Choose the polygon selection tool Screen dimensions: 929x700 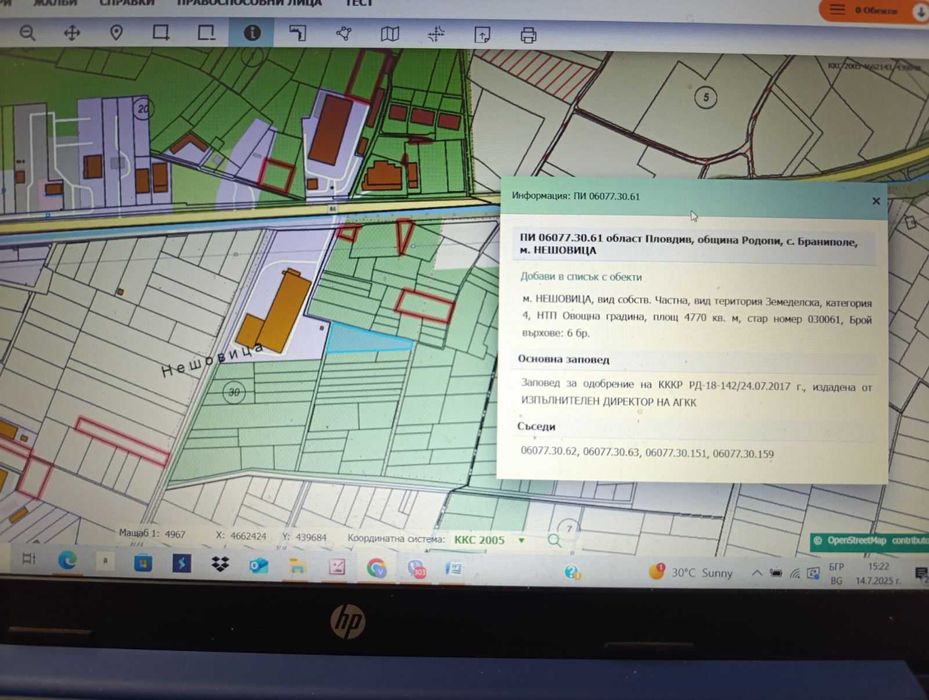[x=345, y=34]
